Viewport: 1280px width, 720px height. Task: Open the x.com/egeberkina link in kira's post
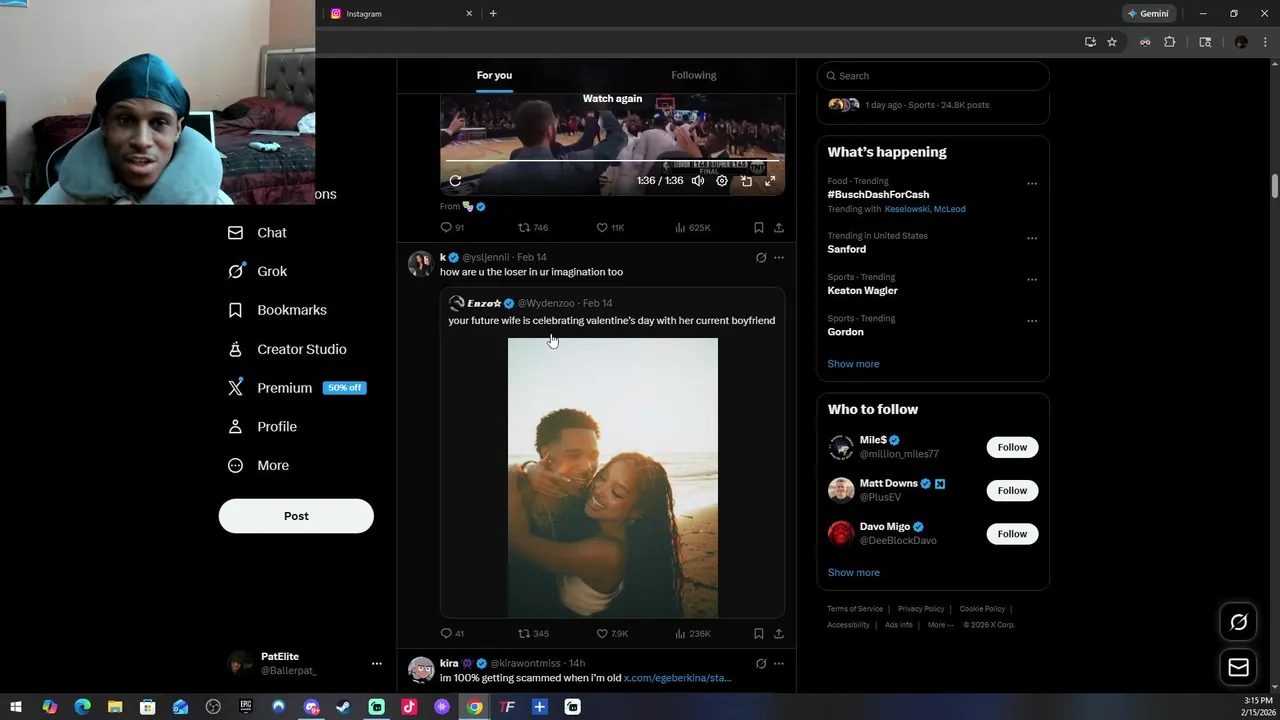click(x=677, y=678)
